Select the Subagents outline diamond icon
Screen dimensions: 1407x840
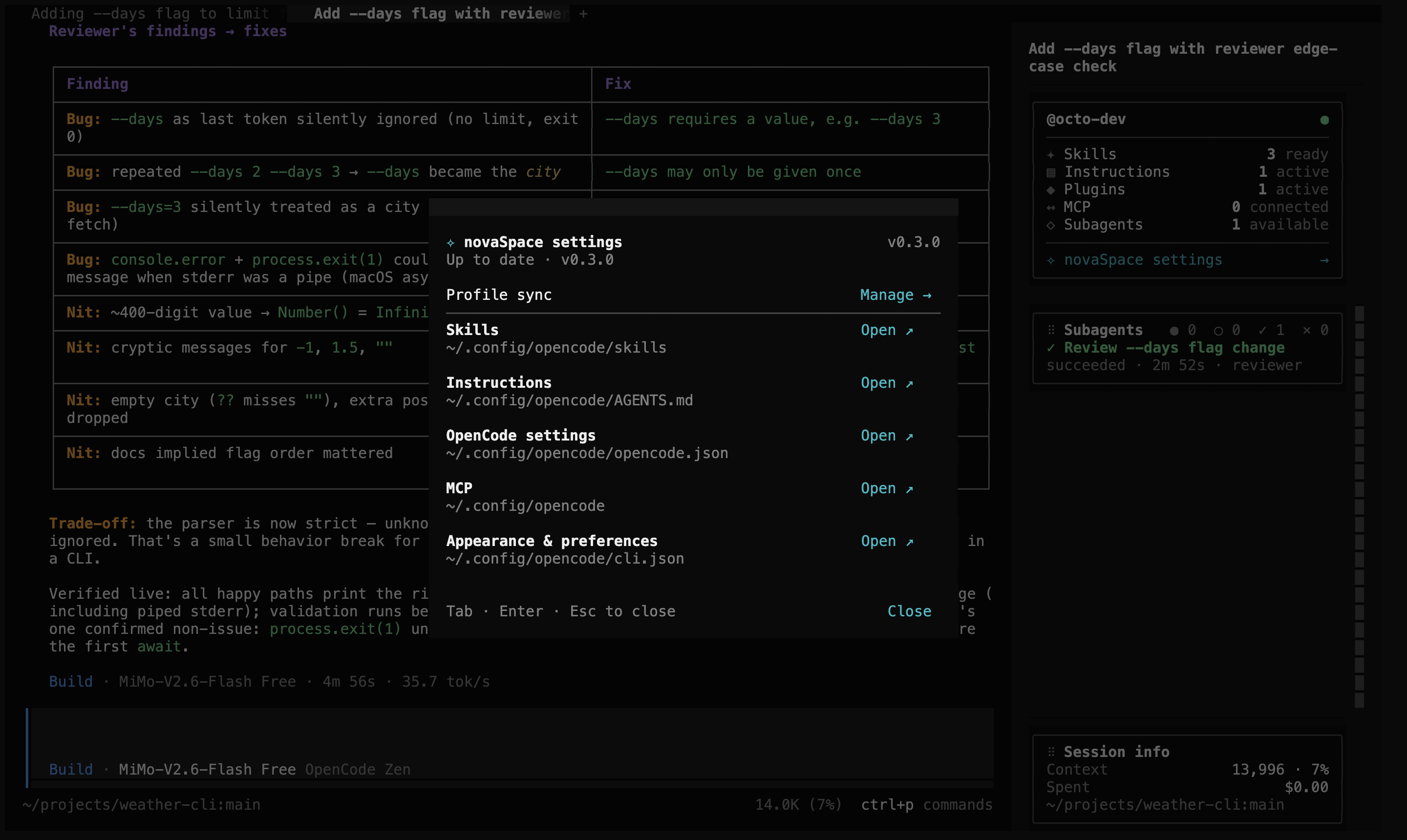pyautogui.click(x=1051, y=225)
